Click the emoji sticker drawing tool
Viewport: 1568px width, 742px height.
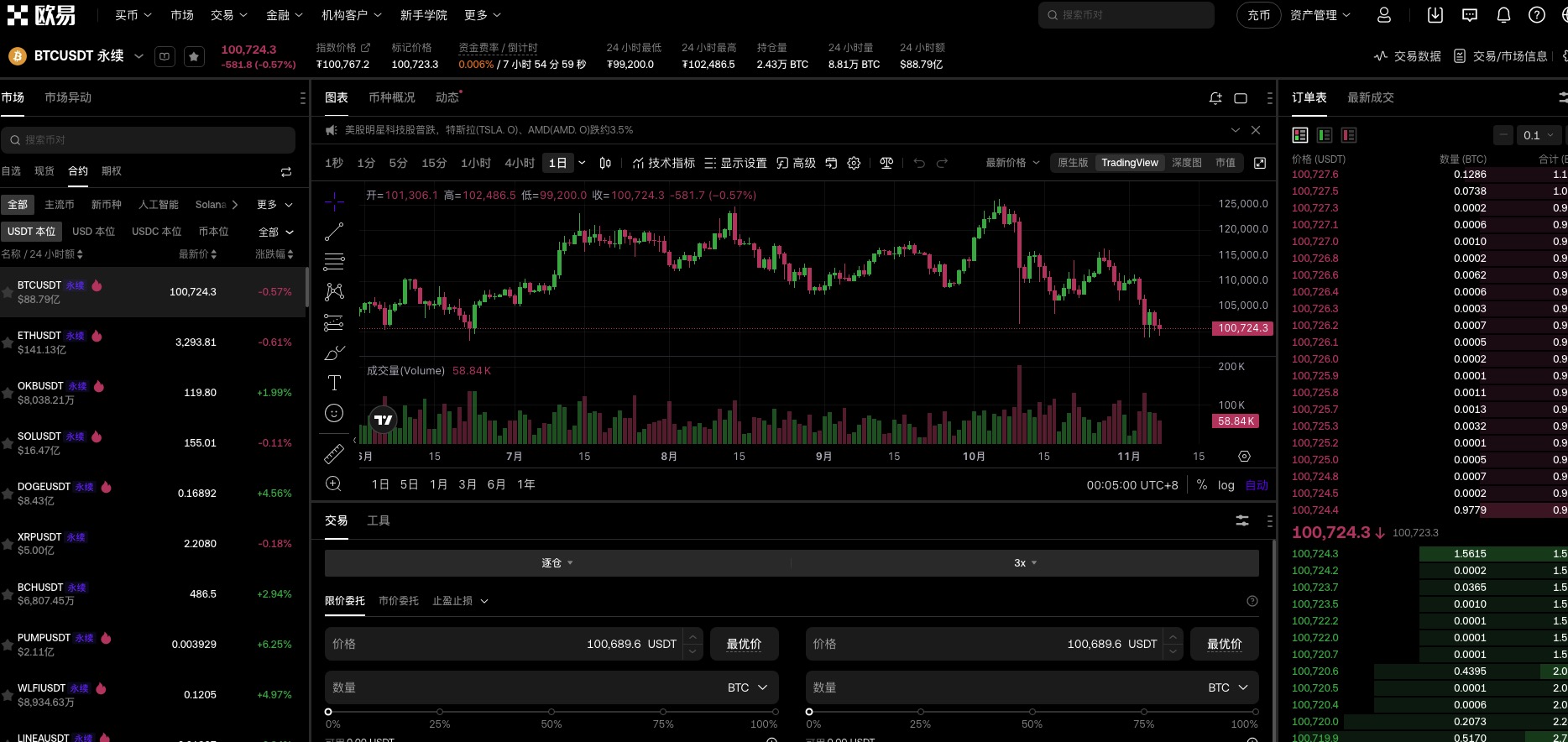pos(334,413)
